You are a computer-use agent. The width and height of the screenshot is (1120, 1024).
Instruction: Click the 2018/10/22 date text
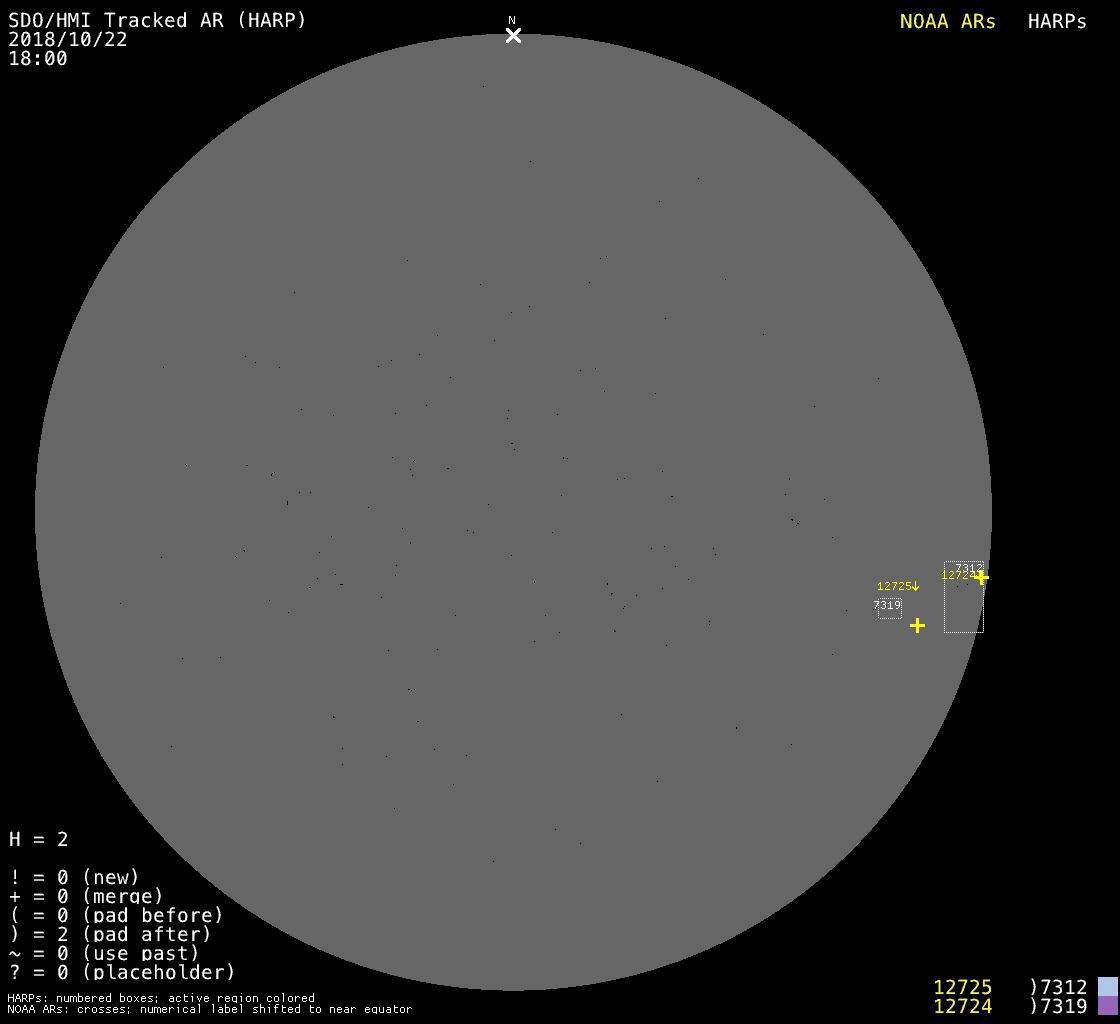coord(68,39)
